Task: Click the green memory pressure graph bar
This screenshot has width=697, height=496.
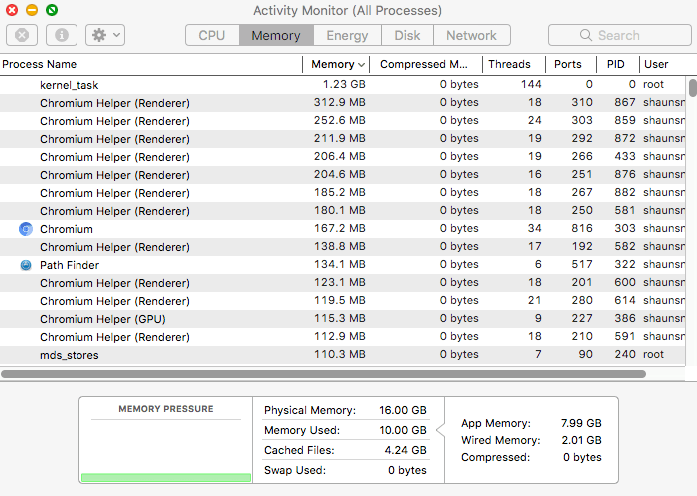Action: click(166, 478)
